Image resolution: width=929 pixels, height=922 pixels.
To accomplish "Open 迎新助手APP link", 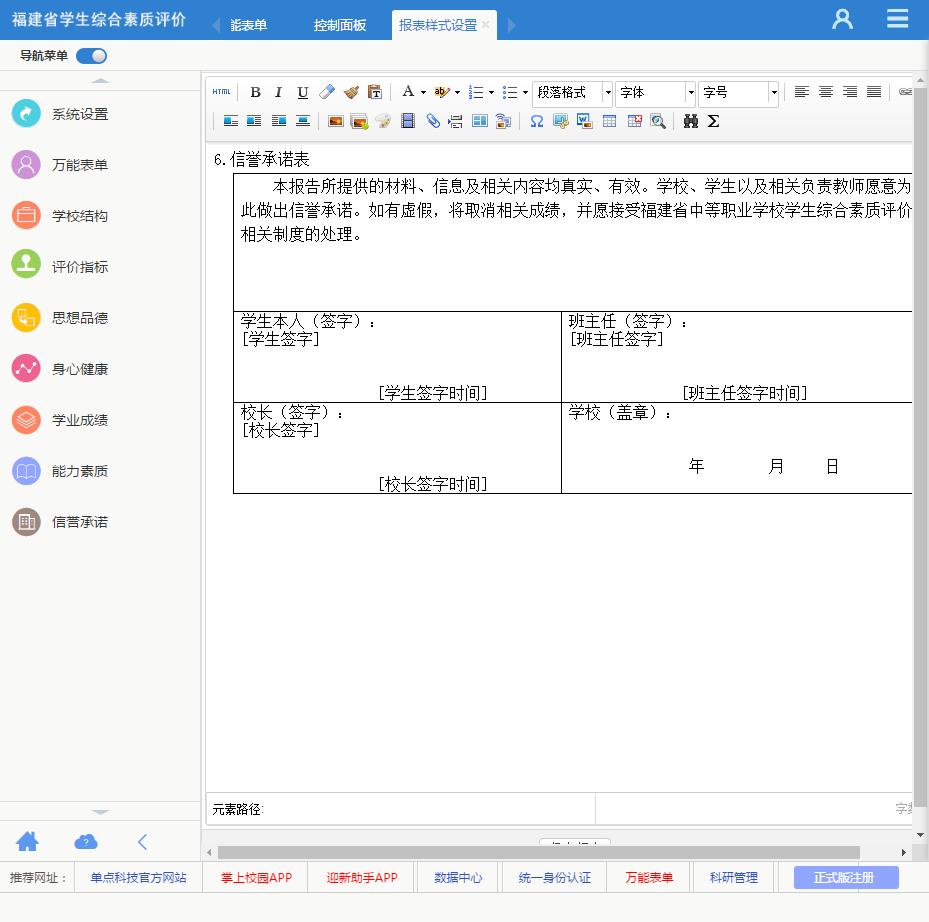I will [x=361, y=878].
